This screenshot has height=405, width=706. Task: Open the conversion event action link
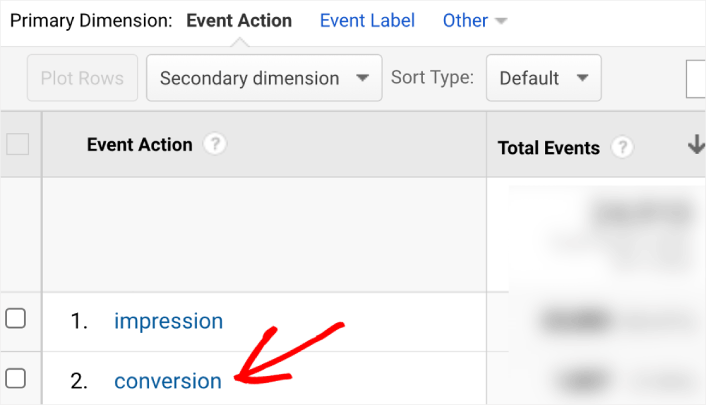click(x=168, y=381)
